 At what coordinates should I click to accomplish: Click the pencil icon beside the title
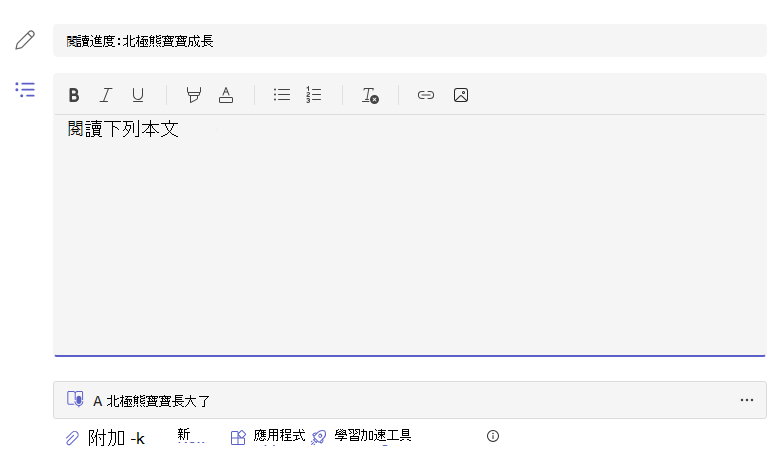click(25, 40)
